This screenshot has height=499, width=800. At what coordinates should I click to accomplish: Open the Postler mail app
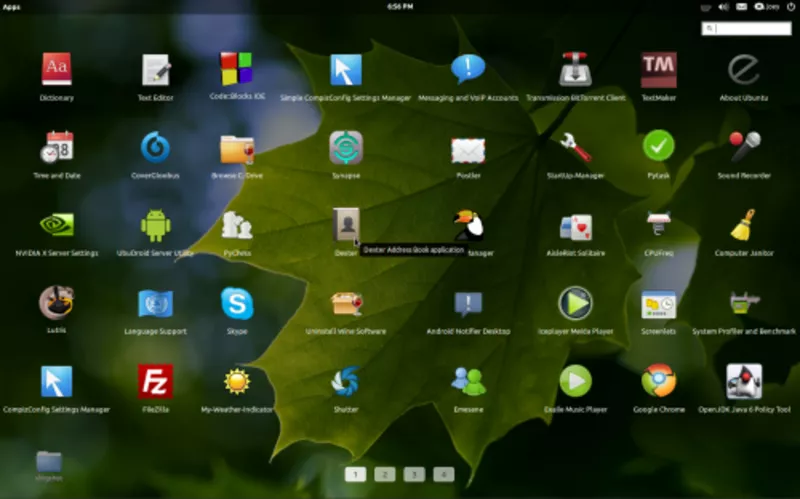click(x=468, y=151)
